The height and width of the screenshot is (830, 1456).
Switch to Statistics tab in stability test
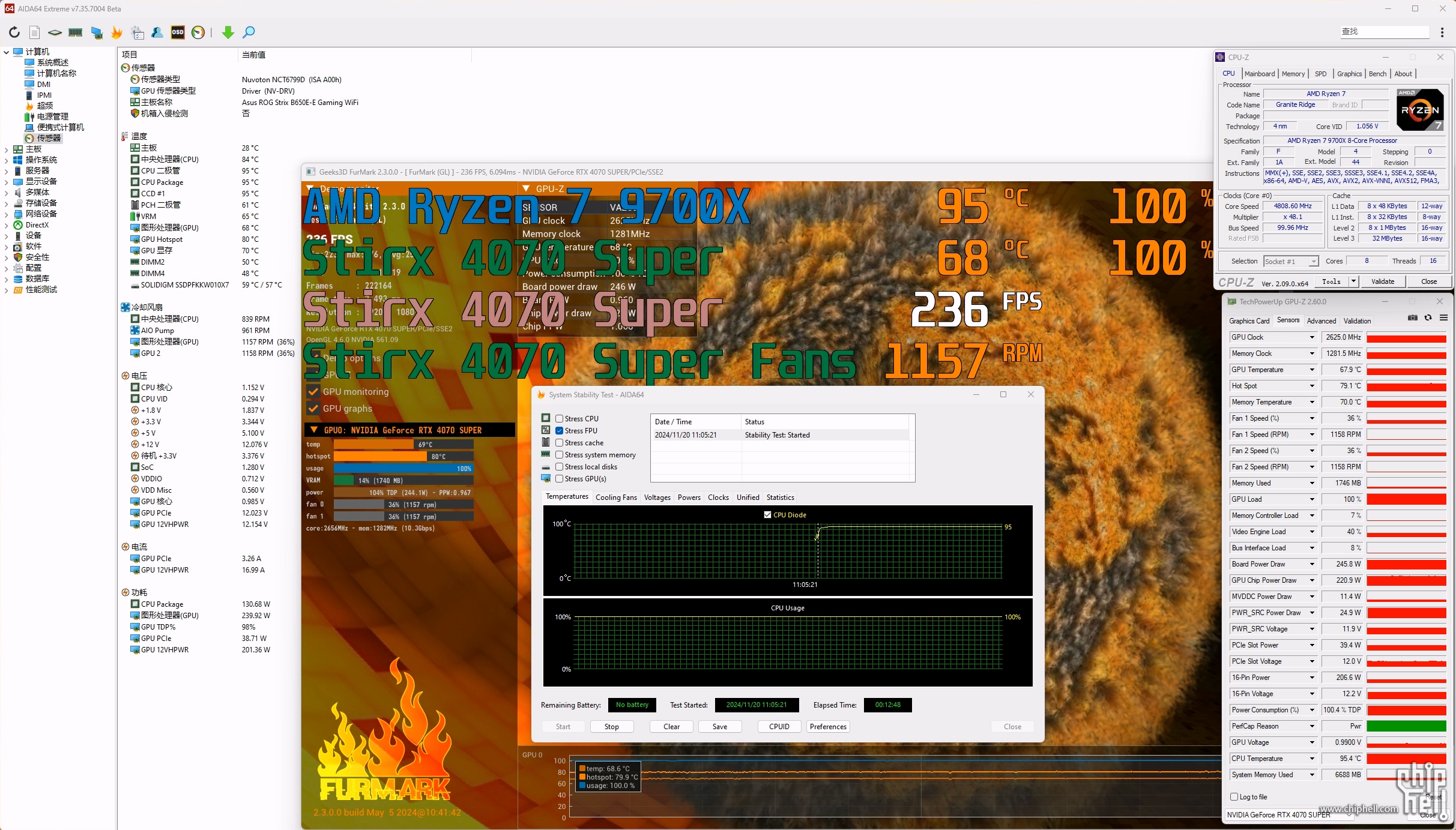780,498
